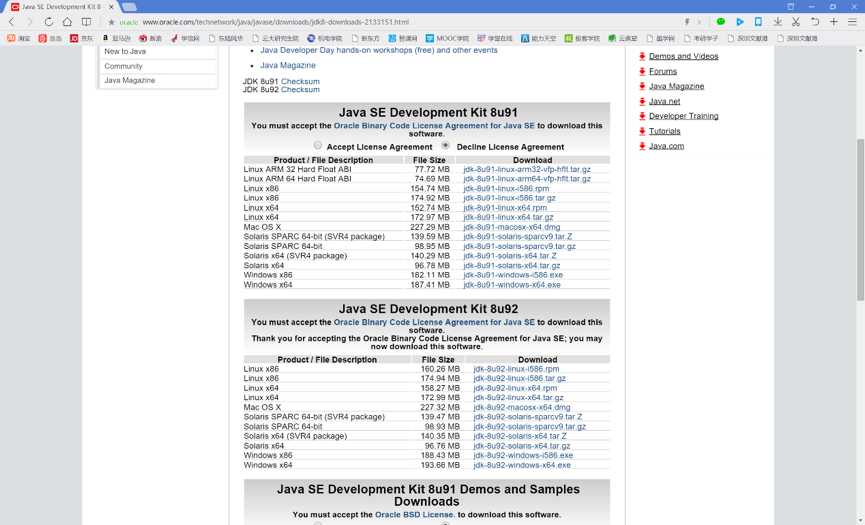Select Decline License Agreement for 8u91

[445, 146]
